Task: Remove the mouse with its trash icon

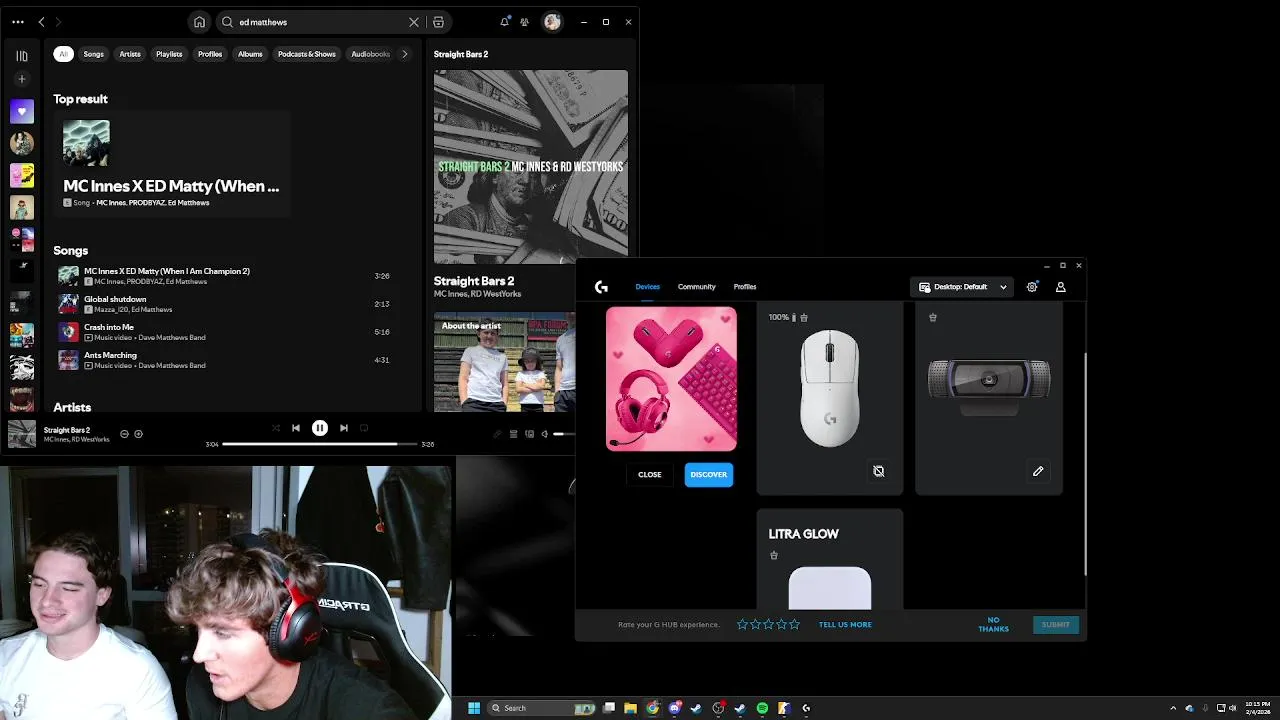Action: pos(804,318)
